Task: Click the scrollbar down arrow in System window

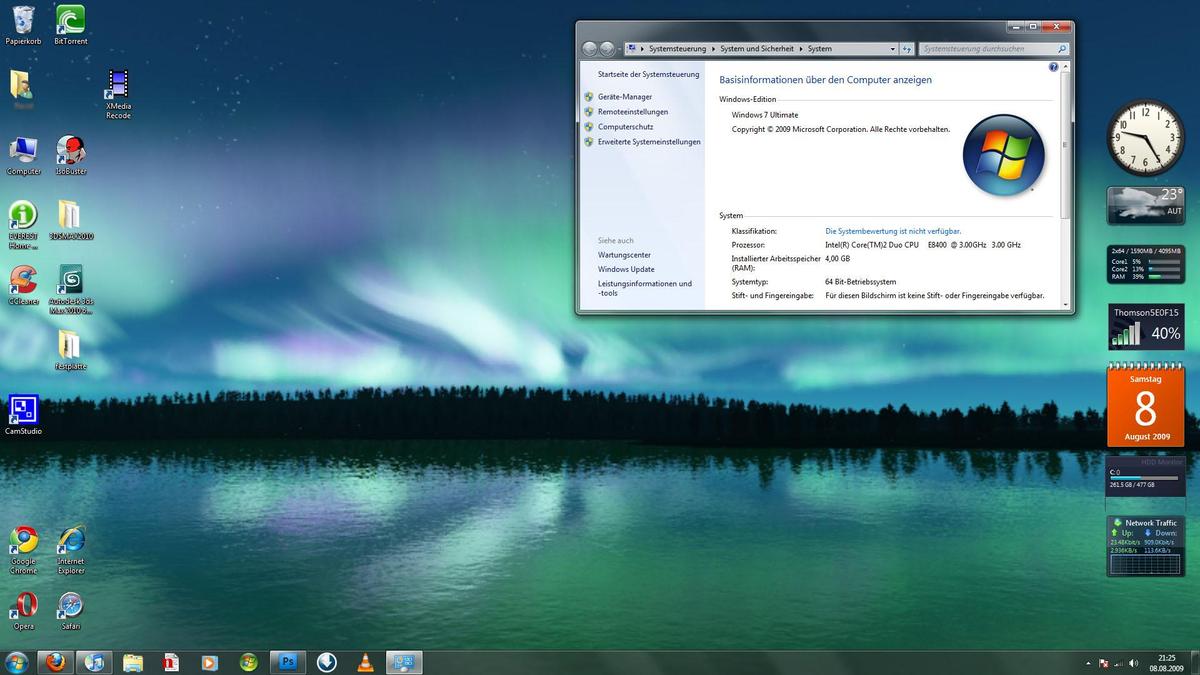Action: [x=1066, y=305]
